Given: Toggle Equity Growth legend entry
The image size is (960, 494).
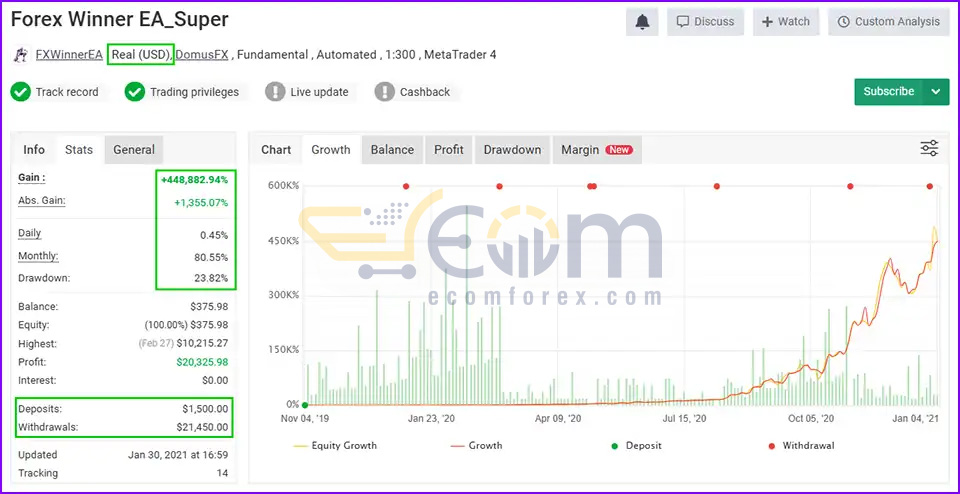Looking at the screenshot, I should tap(335, 446).
